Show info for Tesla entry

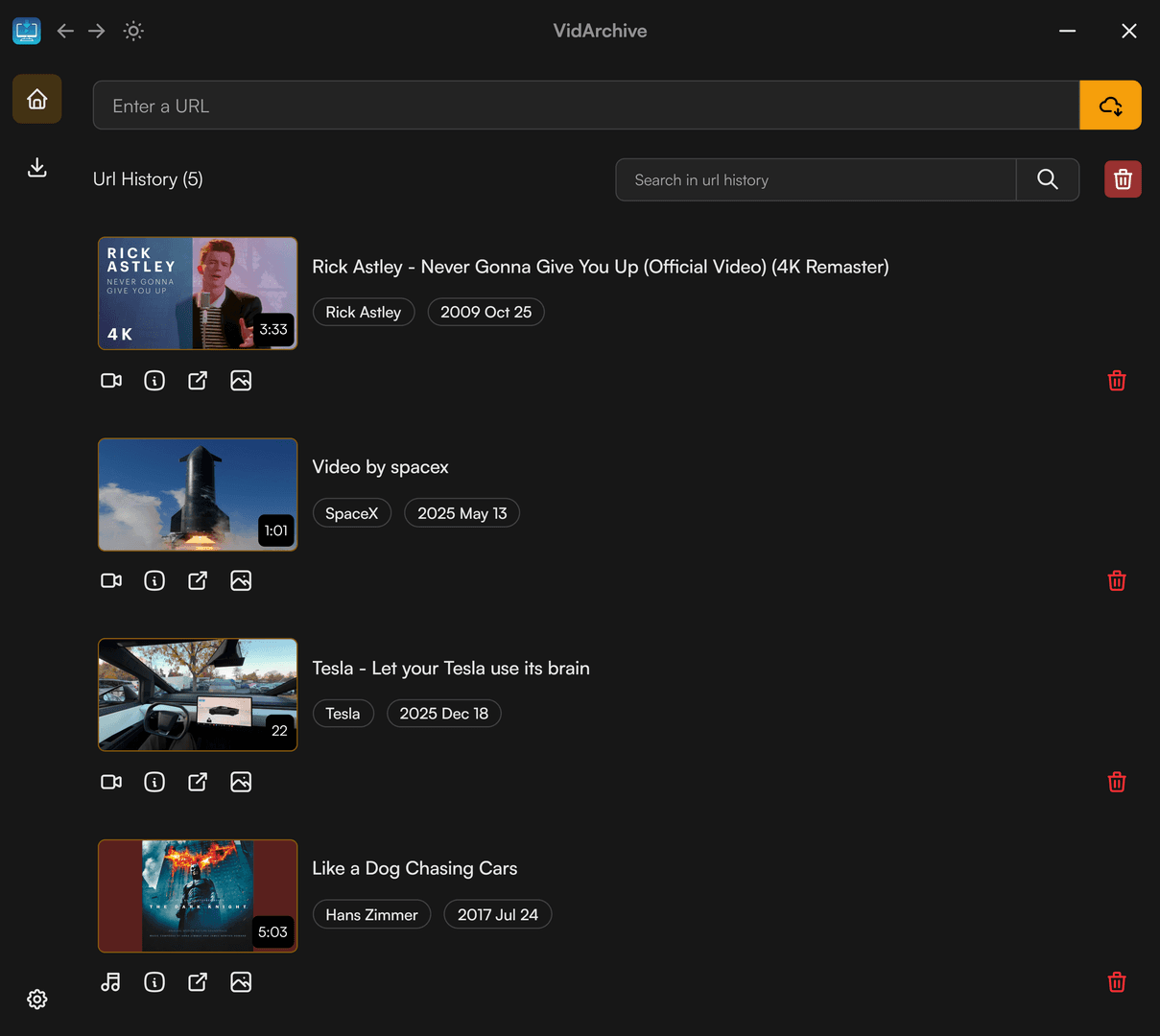[x=154, y=782]
